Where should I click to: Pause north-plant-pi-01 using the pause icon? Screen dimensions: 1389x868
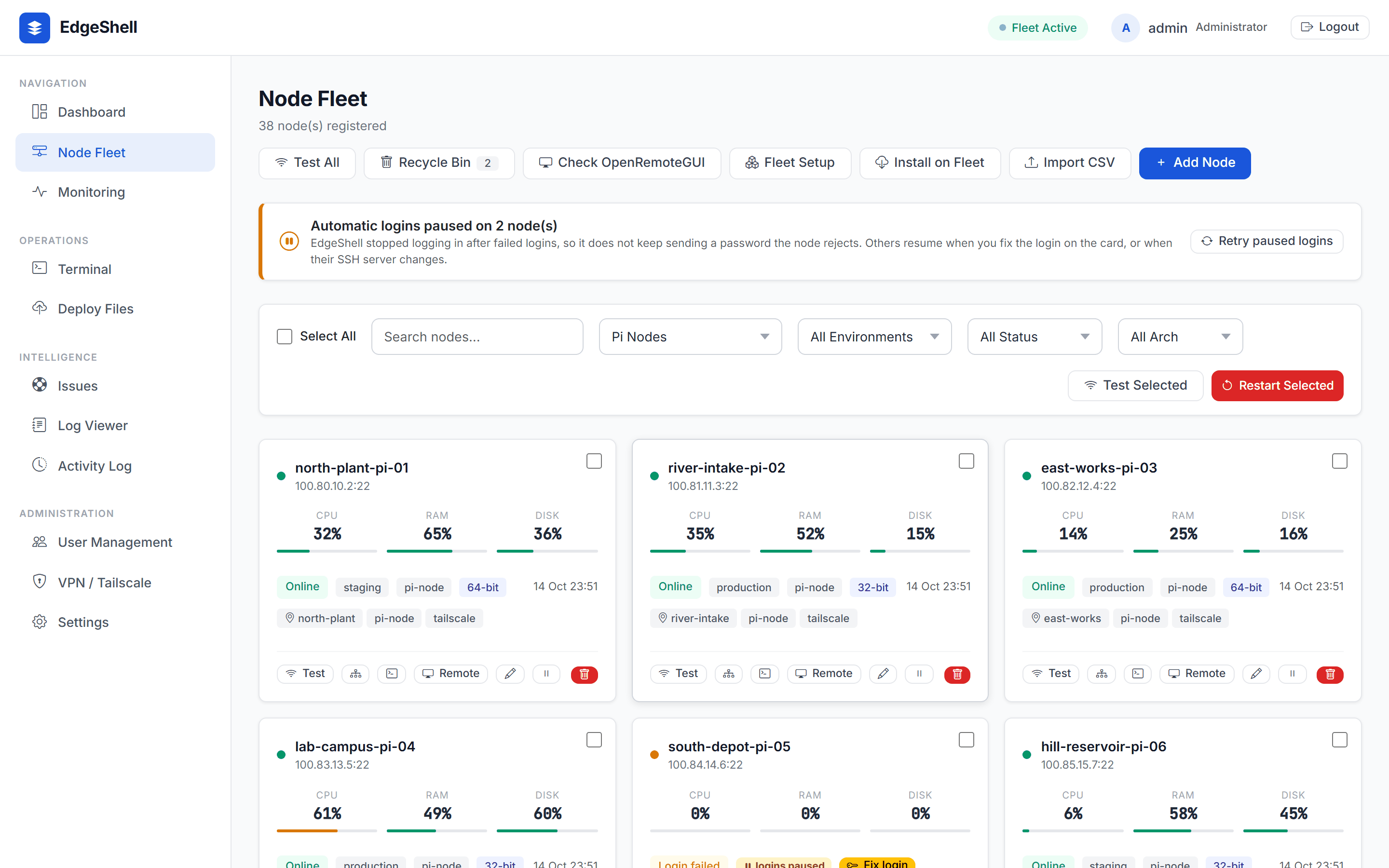pyautogui.click(x=546, y=673)
